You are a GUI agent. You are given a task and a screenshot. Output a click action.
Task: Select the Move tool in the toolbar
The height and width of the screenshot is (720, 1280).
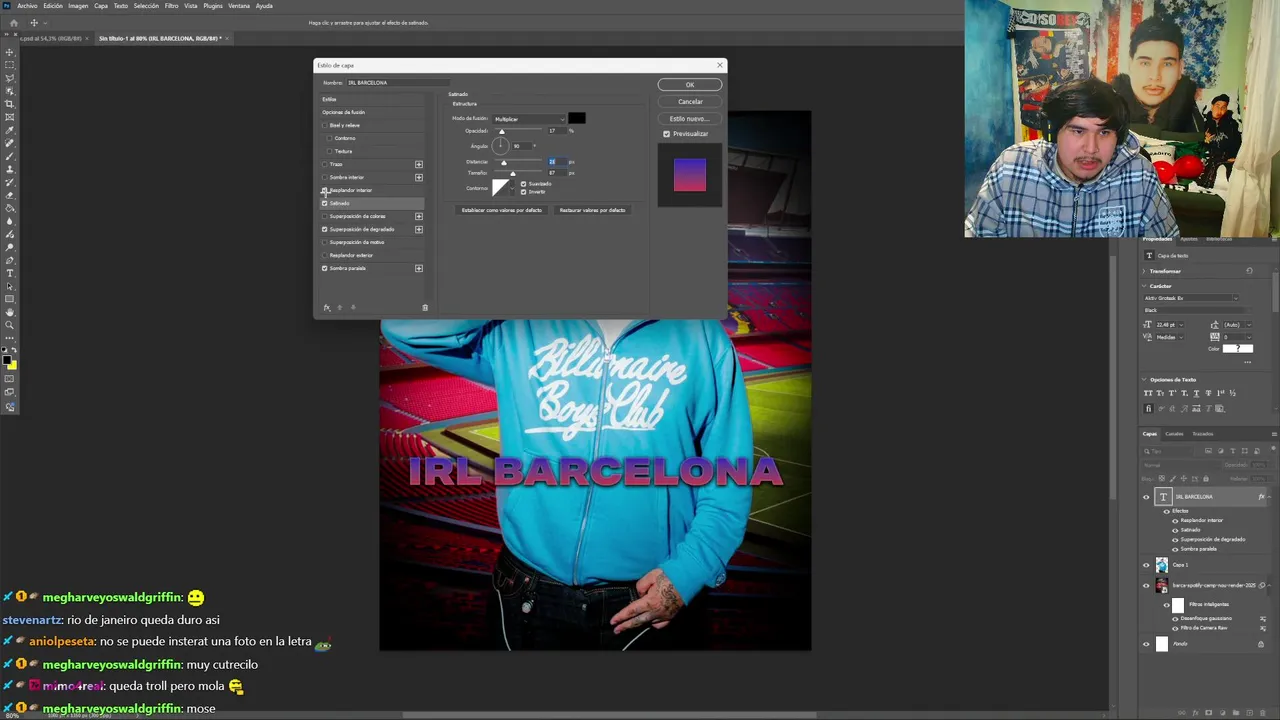pyautogui.click(x=10, y=52)
